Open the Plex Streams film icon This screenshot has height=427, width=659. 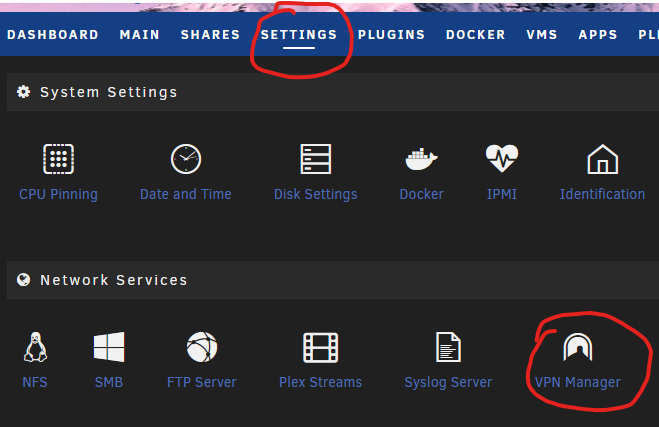pos(321,347)
